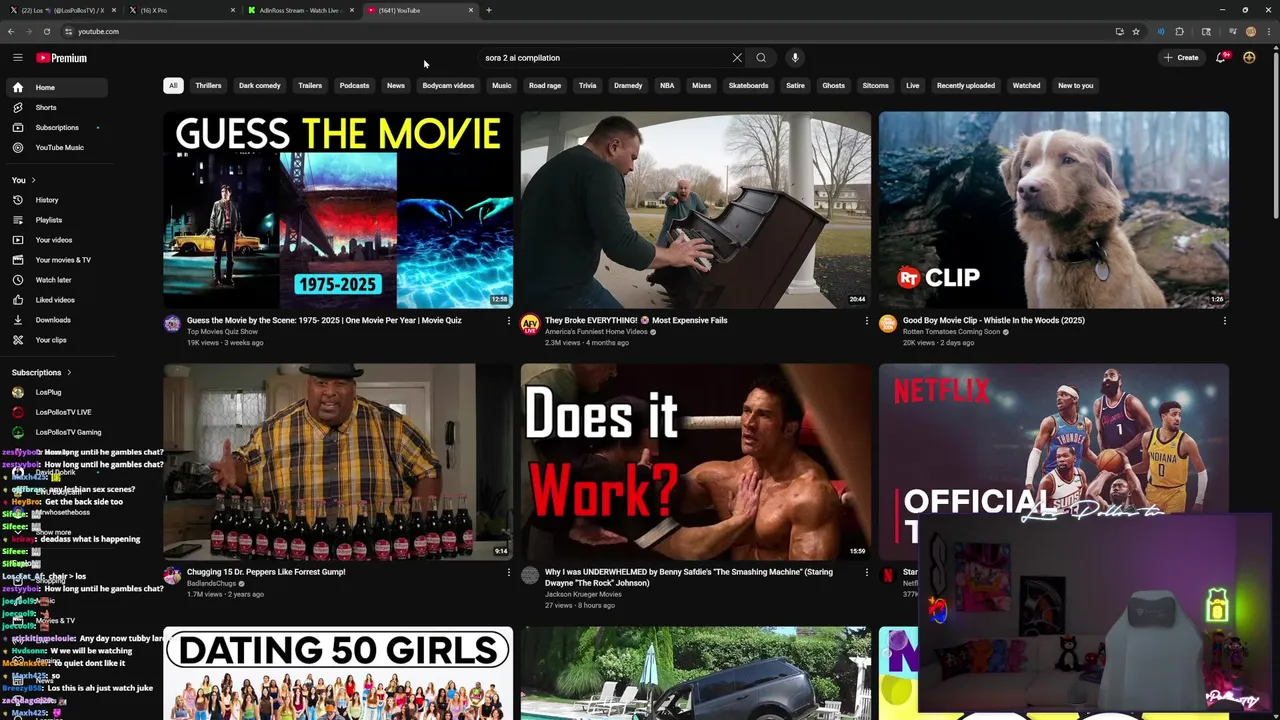Click the YouTube Premium logo

[x=61, y=58]
